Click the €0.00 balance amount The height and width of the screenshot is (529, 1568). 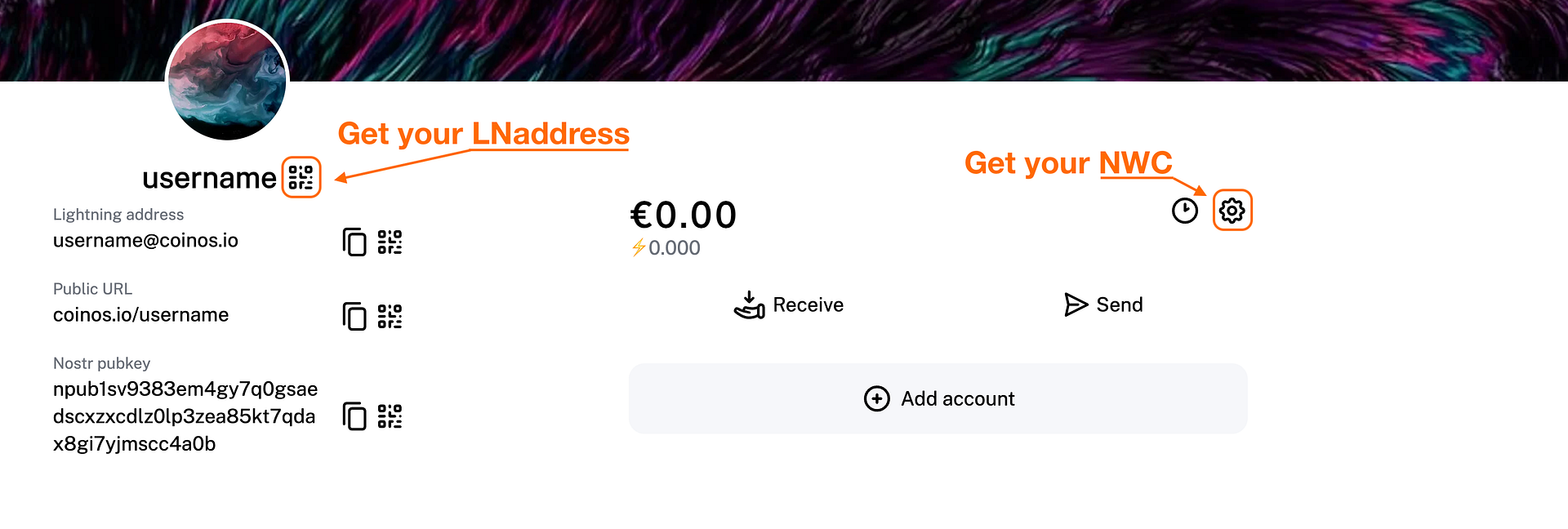[684, 216]
